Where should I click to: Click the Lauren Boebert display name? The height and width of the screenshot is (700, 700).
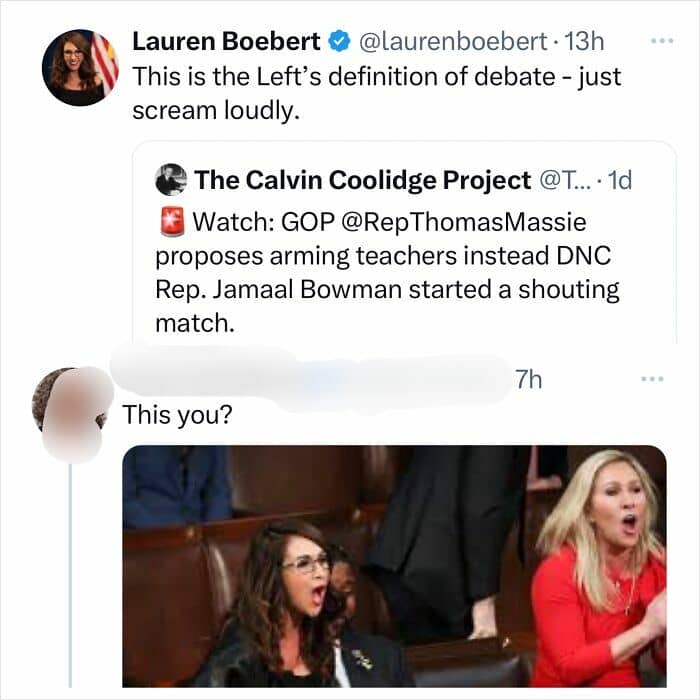click(x=226, y=42)
